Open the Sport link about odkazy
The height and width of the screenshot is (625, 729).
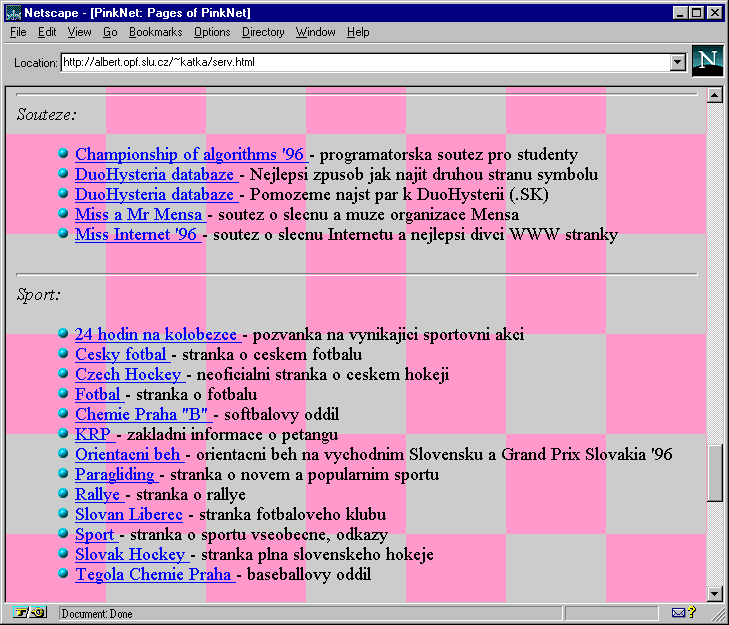[x=95, y=534]
